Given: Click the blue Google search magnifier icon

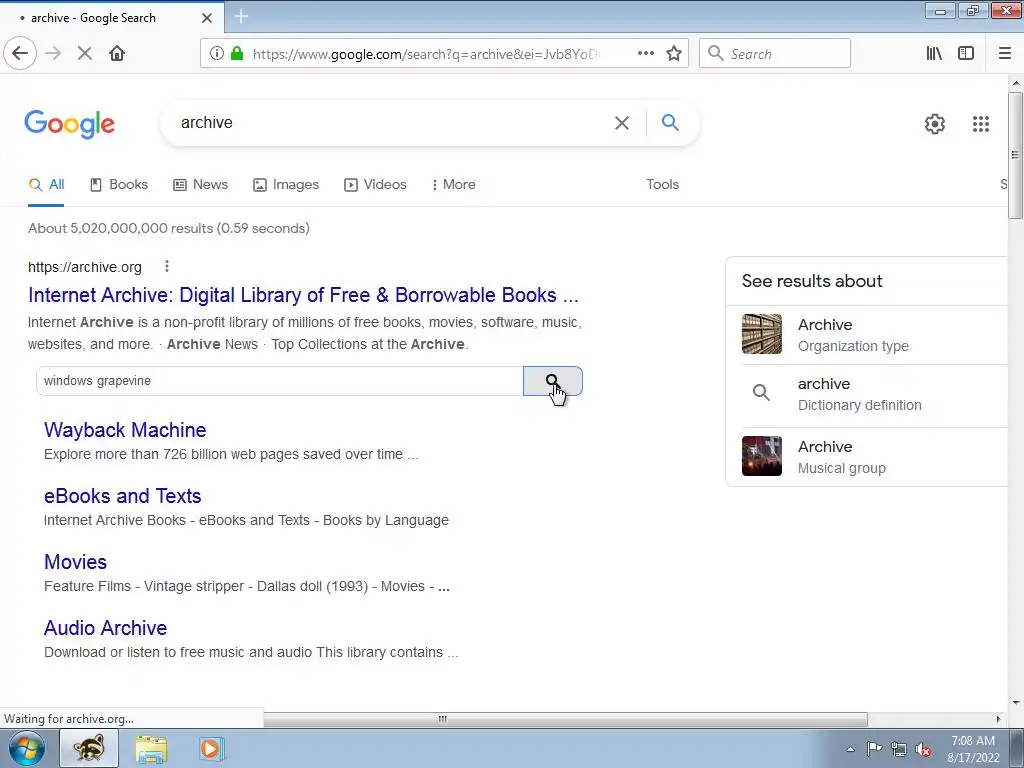Looking at the screenshot, I should click(670, 122).
